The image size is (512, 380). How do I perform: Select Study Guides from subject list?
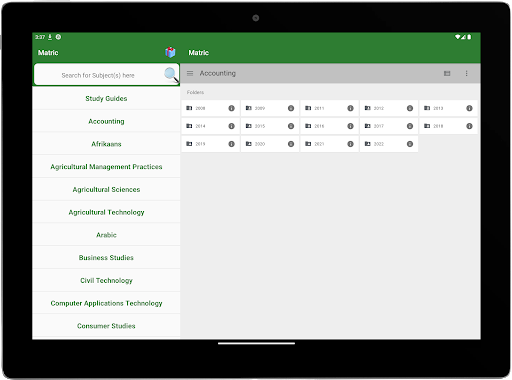(x=106, y=98)
